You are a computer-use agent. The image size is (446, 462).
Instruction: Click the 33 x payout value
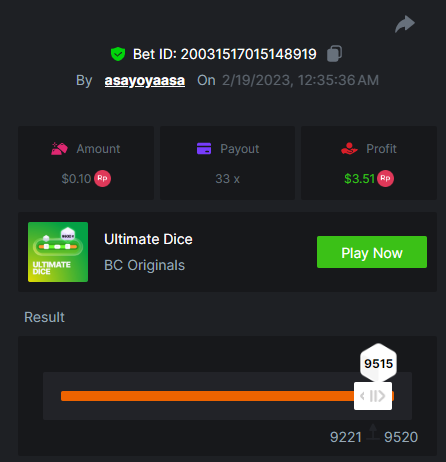(x=227, y=179)
